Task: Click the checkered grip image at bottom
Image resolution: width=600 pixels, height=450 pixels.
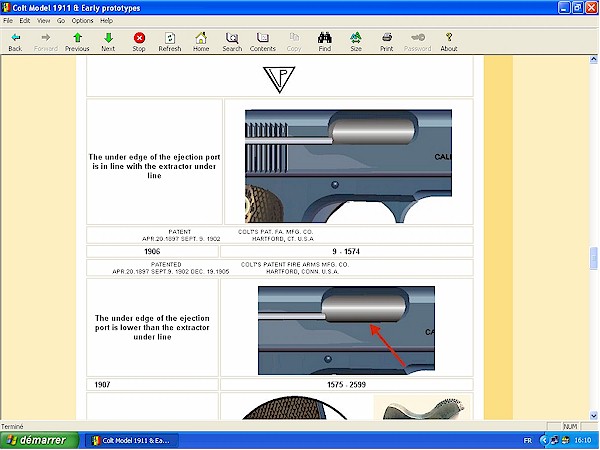Action: (295, 408)
